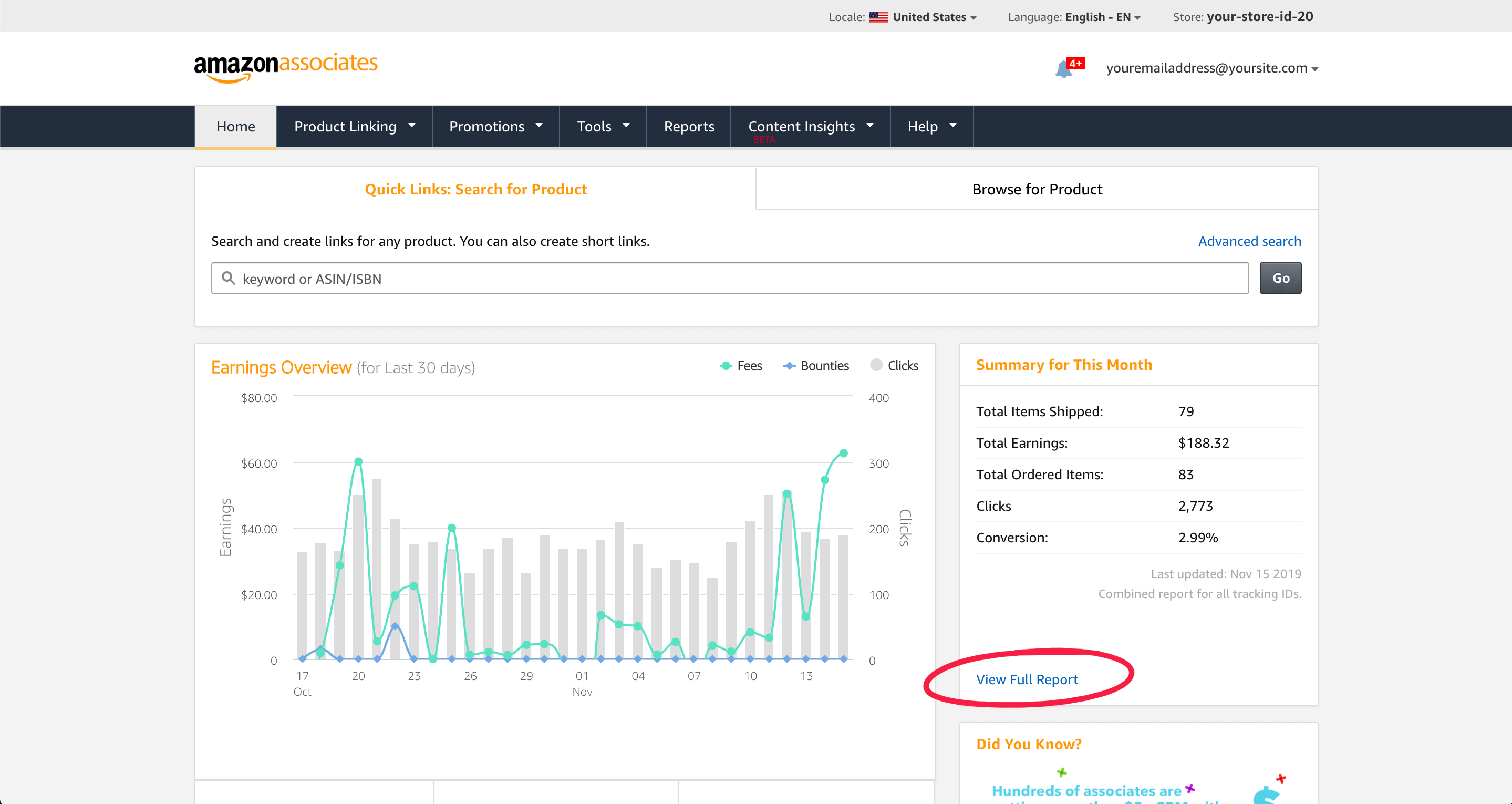Expand the Content Insights menu
The image size is (1512, 804).
click(x=811, y=126)
